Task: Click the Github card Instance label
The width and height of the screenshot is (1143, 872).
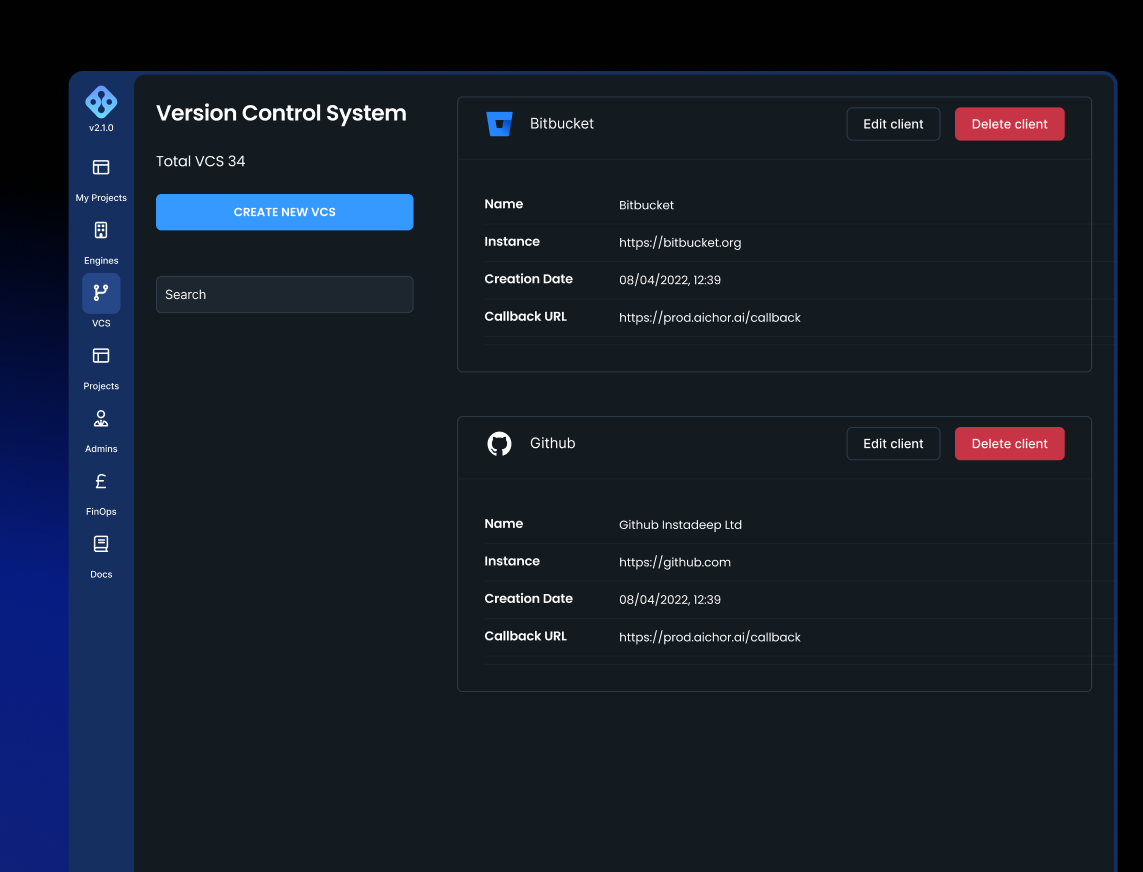Action: pyautogui.click(x=512, y=561)
